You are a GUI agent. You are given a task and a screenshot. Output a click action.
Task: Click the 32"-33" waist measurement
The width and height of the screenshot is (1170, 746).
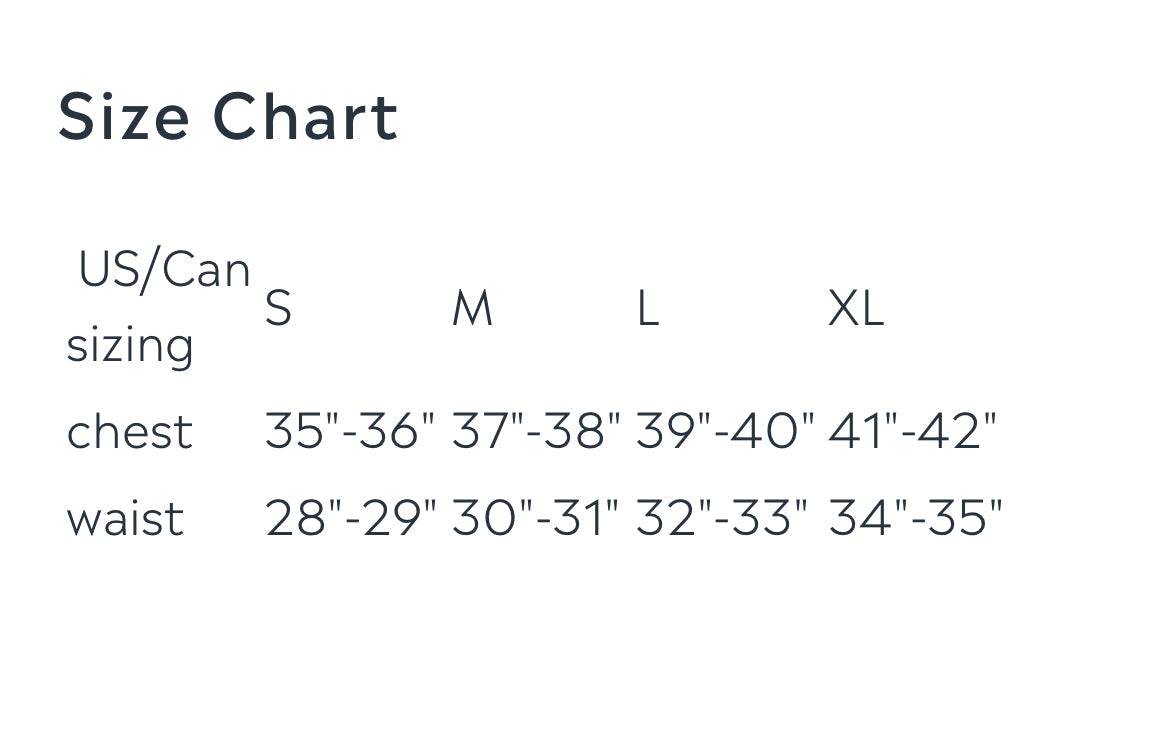(x=722, y=519)
